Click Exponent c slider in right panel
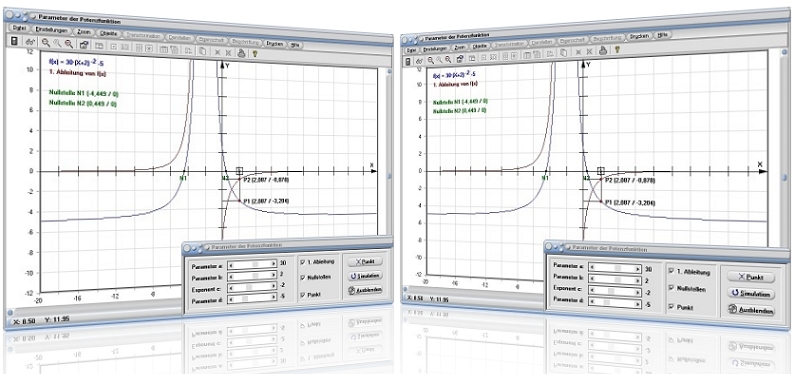 point(615,292)
